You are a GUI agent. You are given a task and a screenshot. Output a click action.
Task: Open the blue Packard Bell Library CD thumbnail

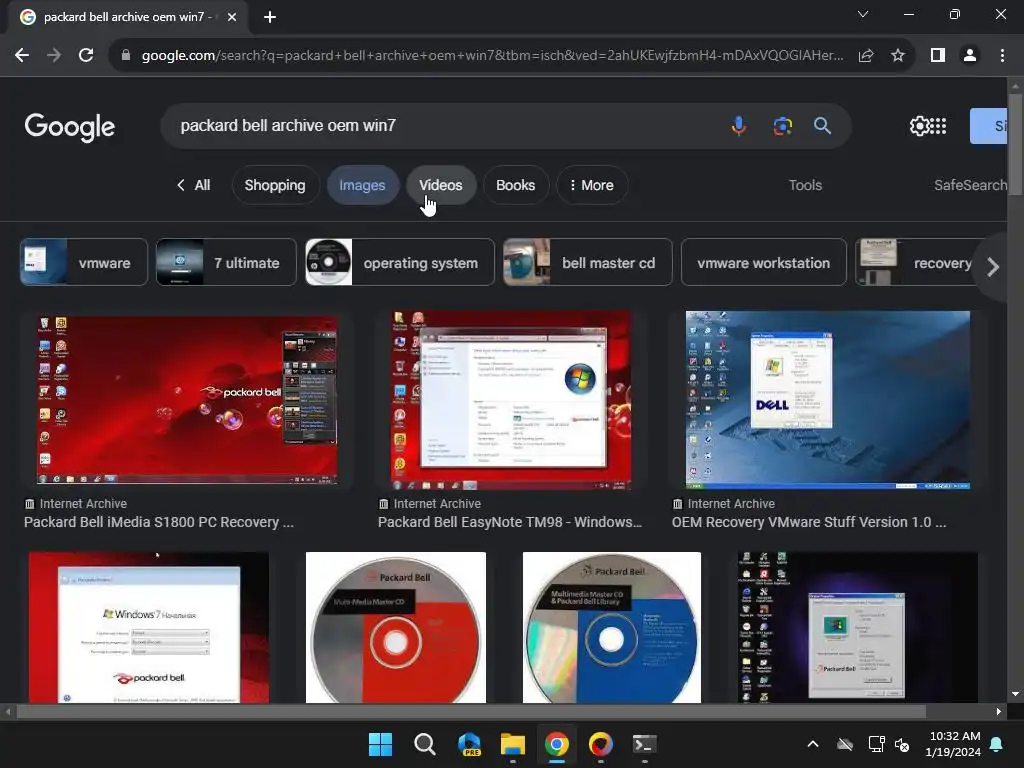click(612, 628)
